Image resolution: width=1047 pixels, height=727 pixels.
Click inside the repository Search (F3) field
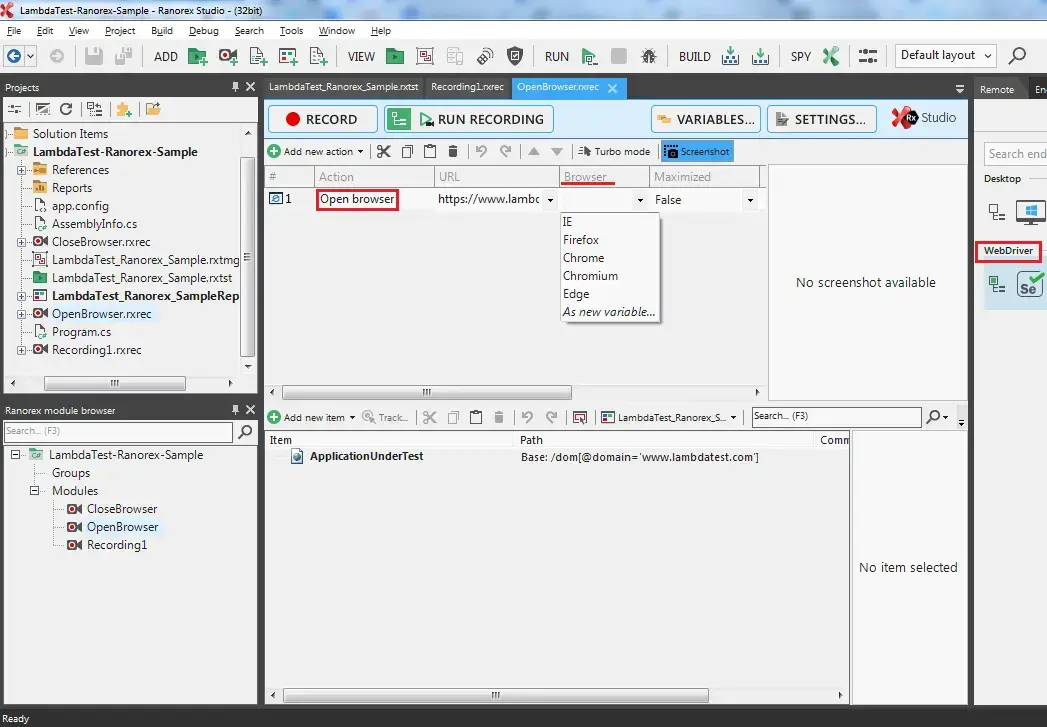835,417
